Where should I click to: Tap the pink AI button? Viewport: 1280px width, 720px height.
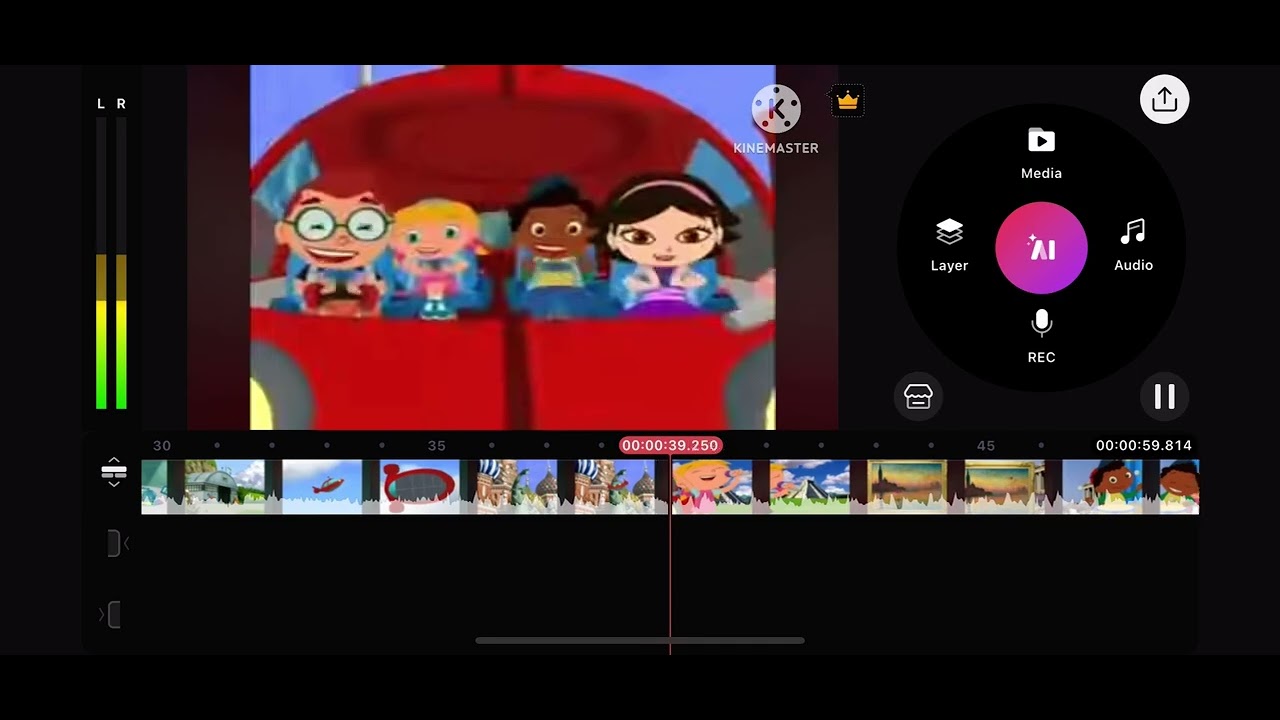1041,248
